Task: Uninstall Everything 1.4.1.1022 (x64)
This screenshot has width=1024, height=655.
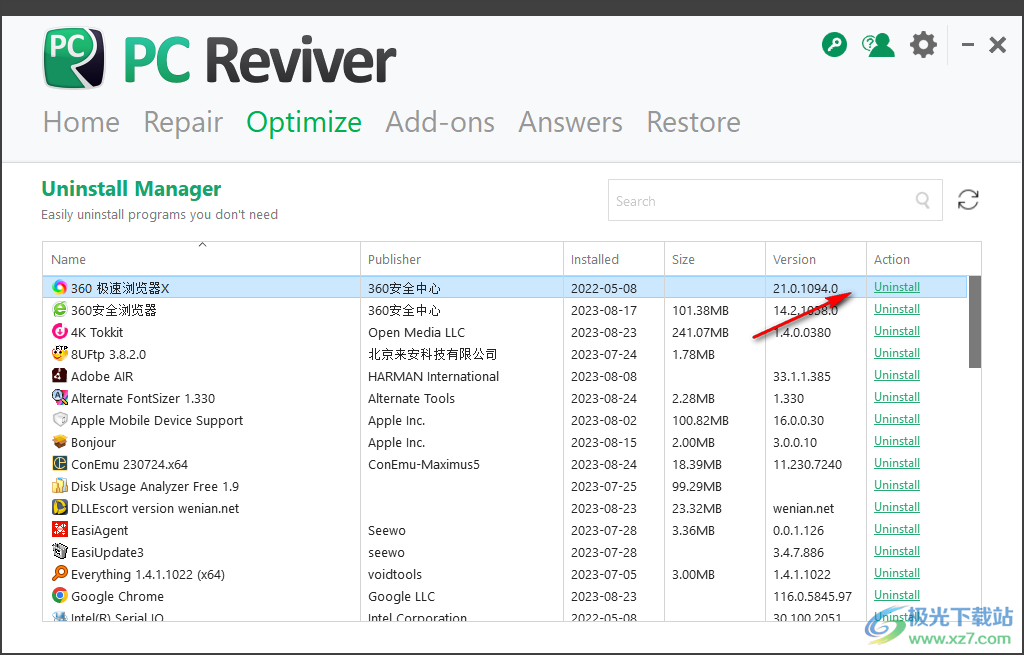Action: 897,573
